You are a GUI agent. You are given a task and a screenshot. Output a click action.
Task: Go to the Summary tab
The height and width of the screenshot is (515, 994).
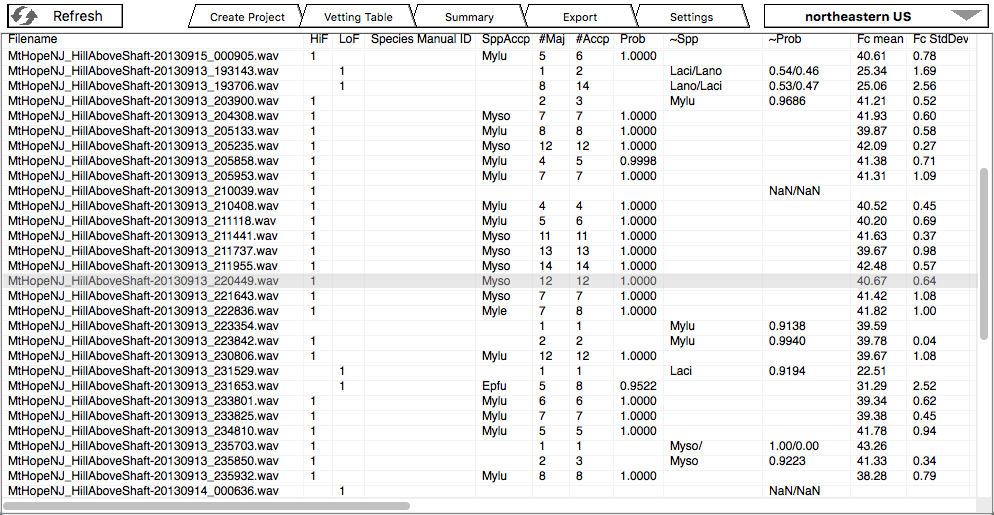pyautogui.click(x=469, y=17)
